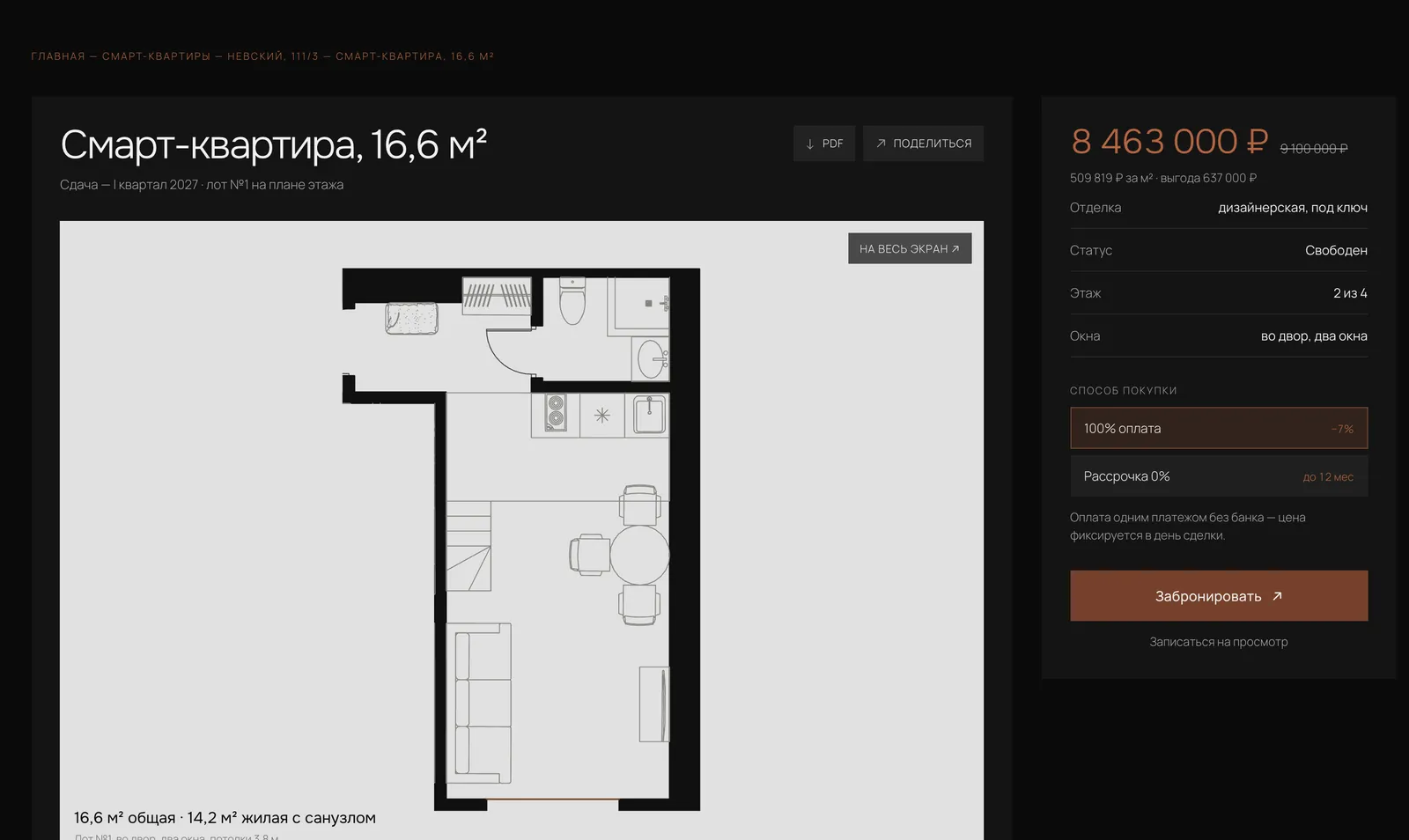Click the Статус value Свободен
Image resolution: width=1409 pixels, height=840 pixels.
(x=1336, y=251)
